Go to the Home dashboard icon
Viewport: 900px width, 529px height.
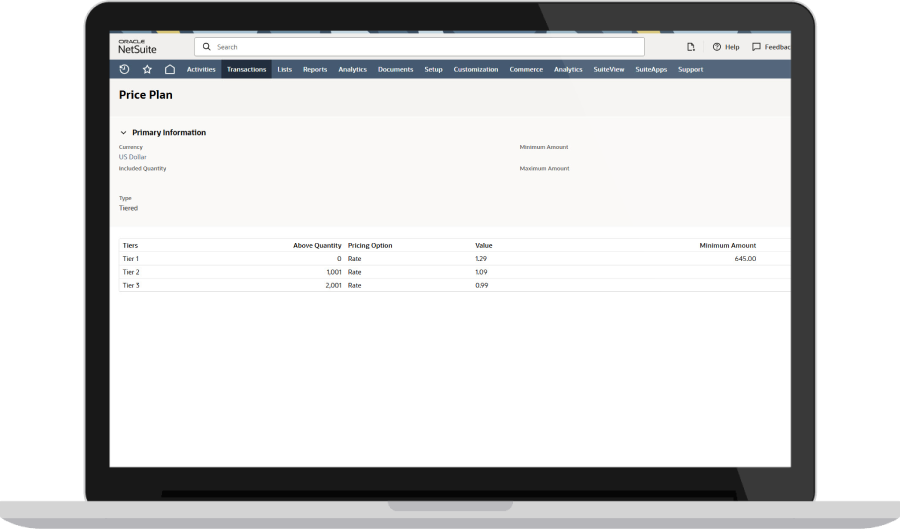170,70
